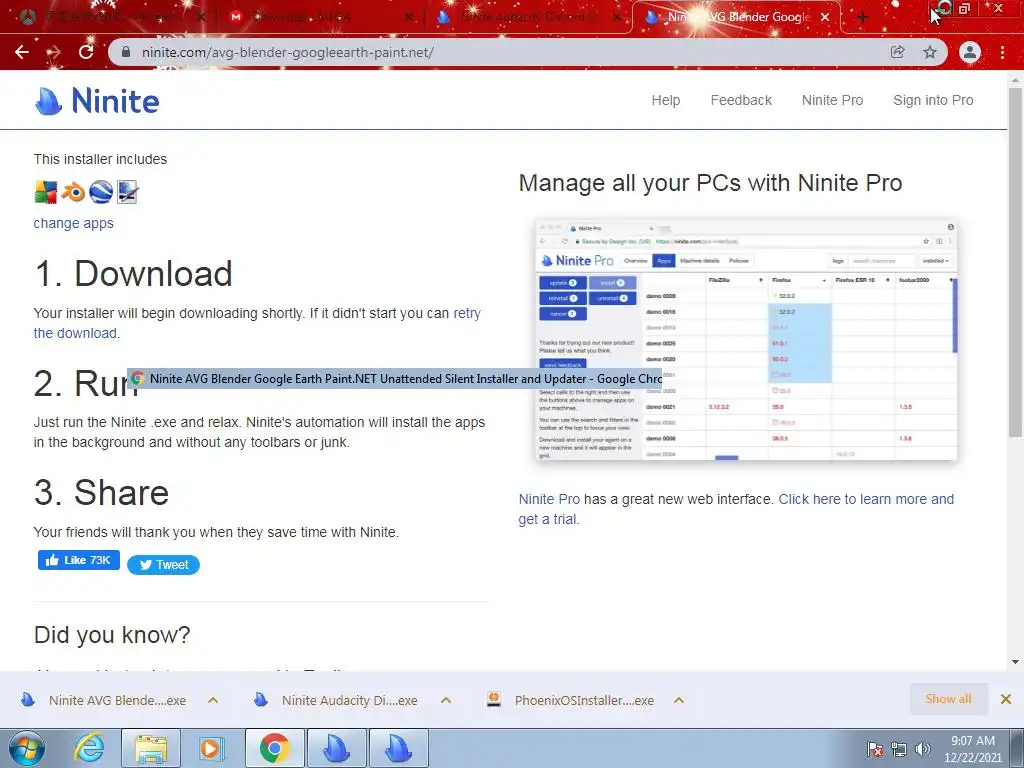Click the Facebook Like 73K button

[x=78, y=560]
